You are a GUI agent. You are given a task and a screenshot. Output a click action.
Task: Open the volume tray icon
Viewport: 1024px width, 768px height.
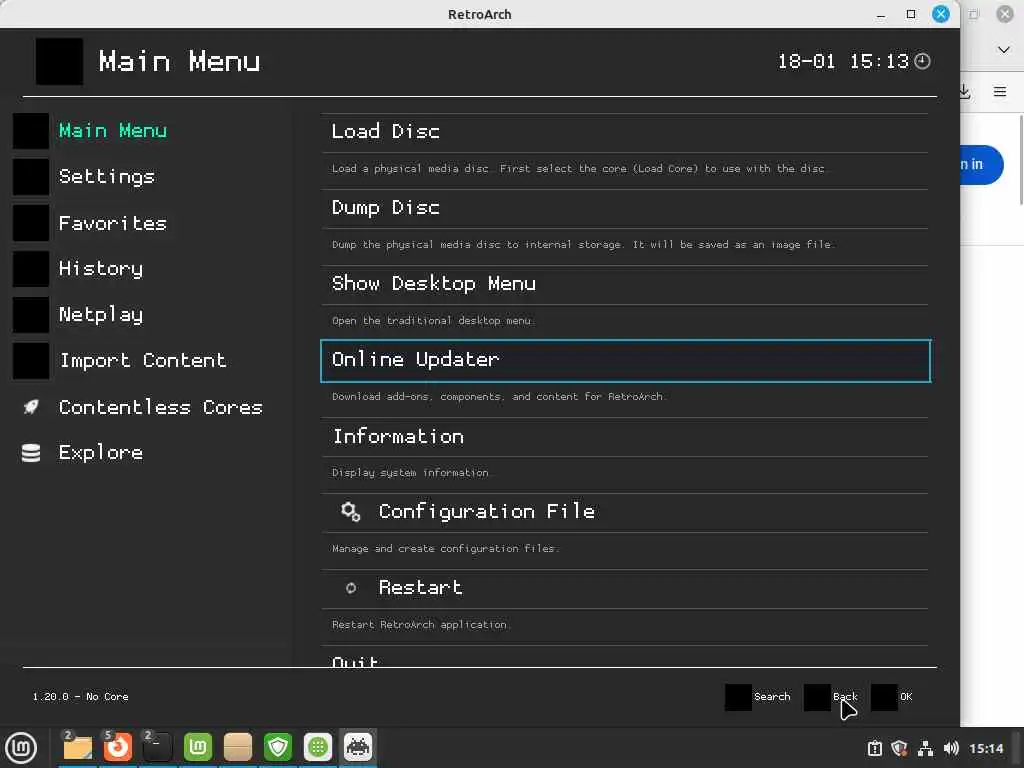(951, 748)
